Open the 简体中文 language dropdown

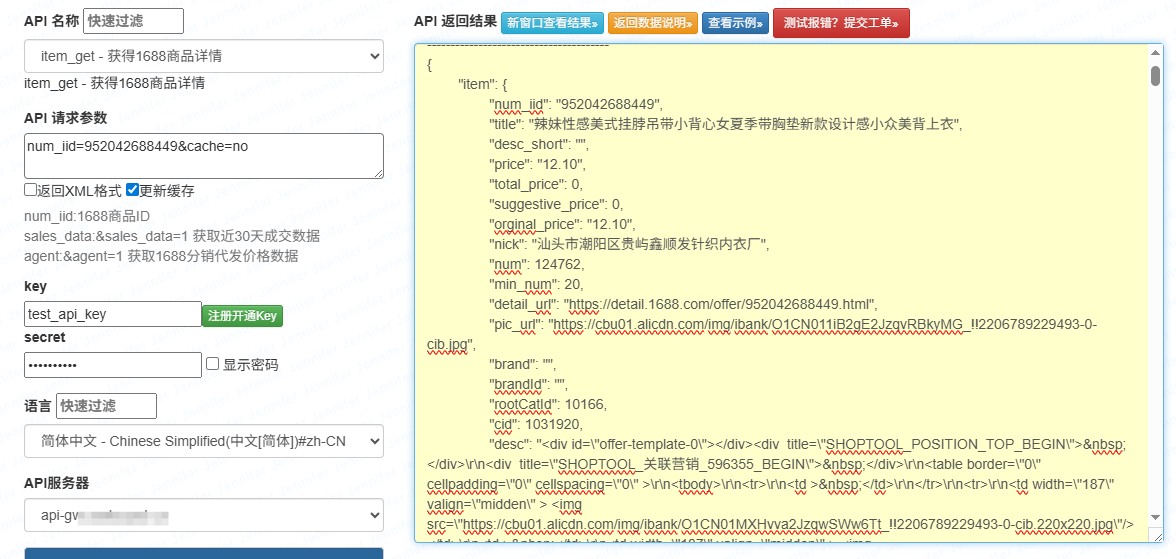204,441
